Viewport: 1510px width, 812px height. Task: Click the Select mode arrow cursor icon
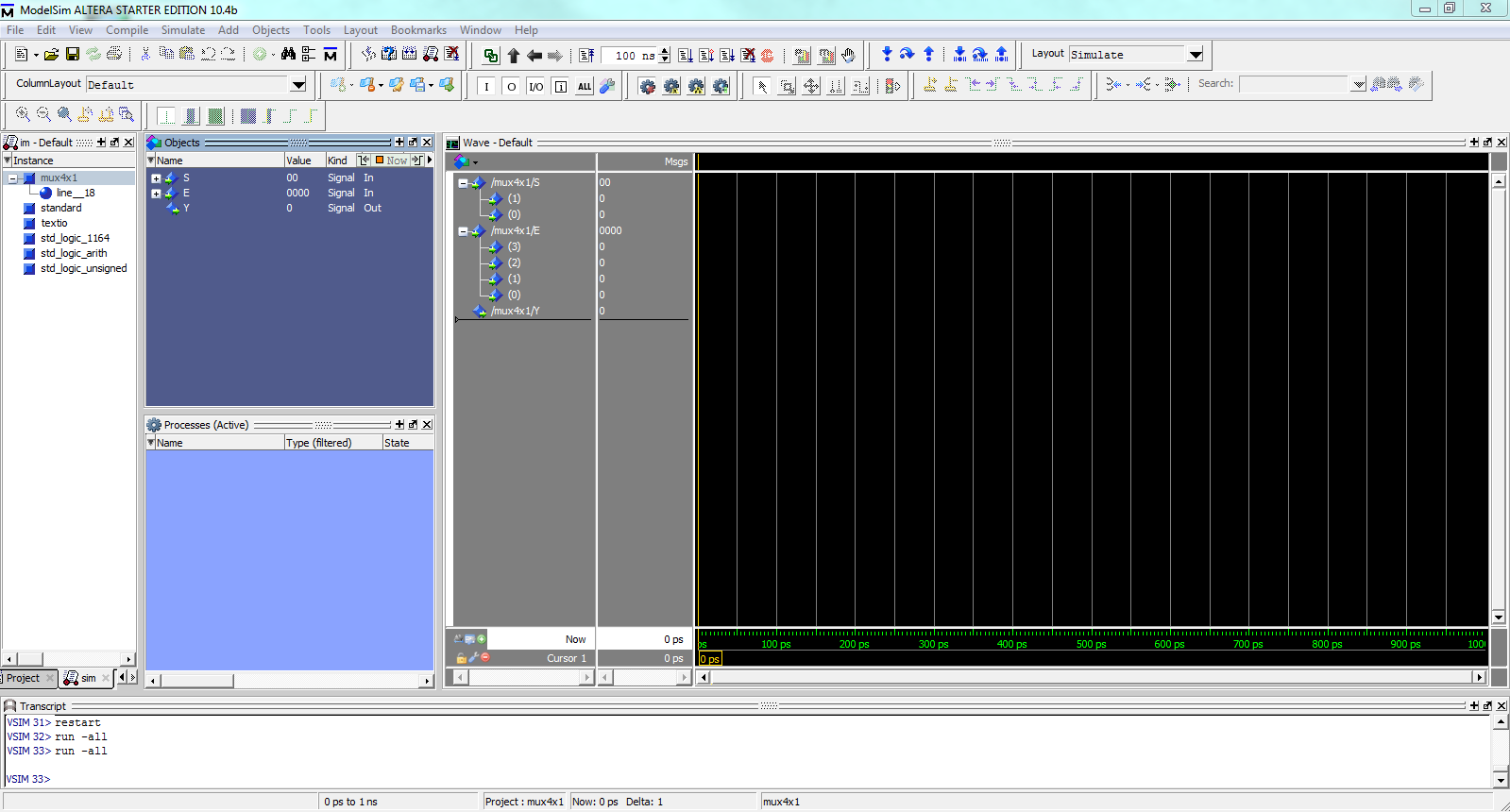[x=762, y=86]
